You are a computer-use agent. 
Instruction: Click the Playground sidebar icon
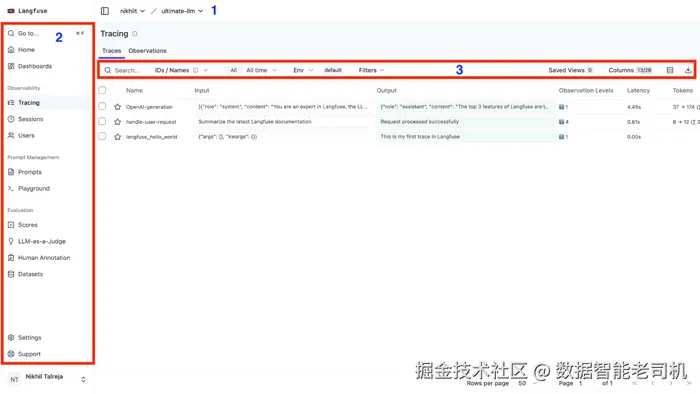pyautogui.click(x=11, y=188)
